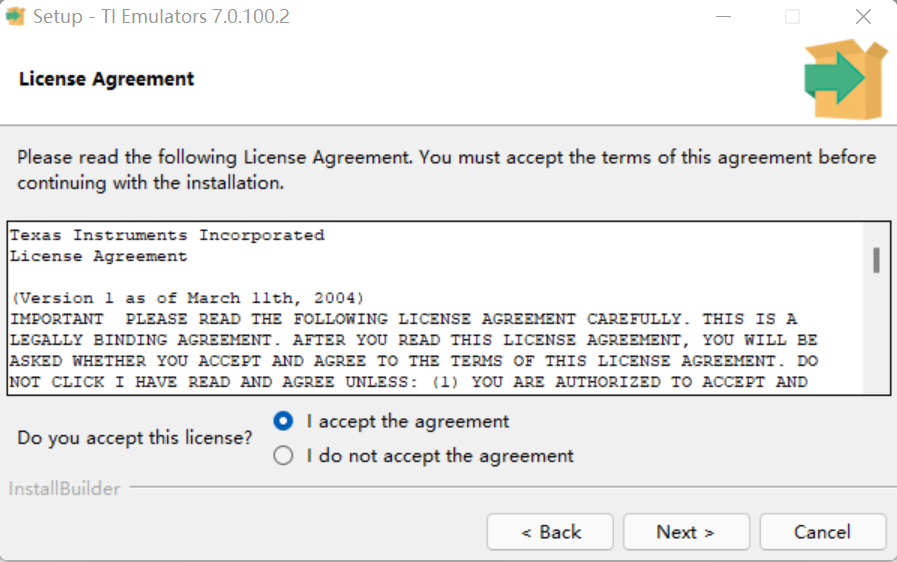Click the disabled maximize button
897x562 pixels.
point(792,17)
